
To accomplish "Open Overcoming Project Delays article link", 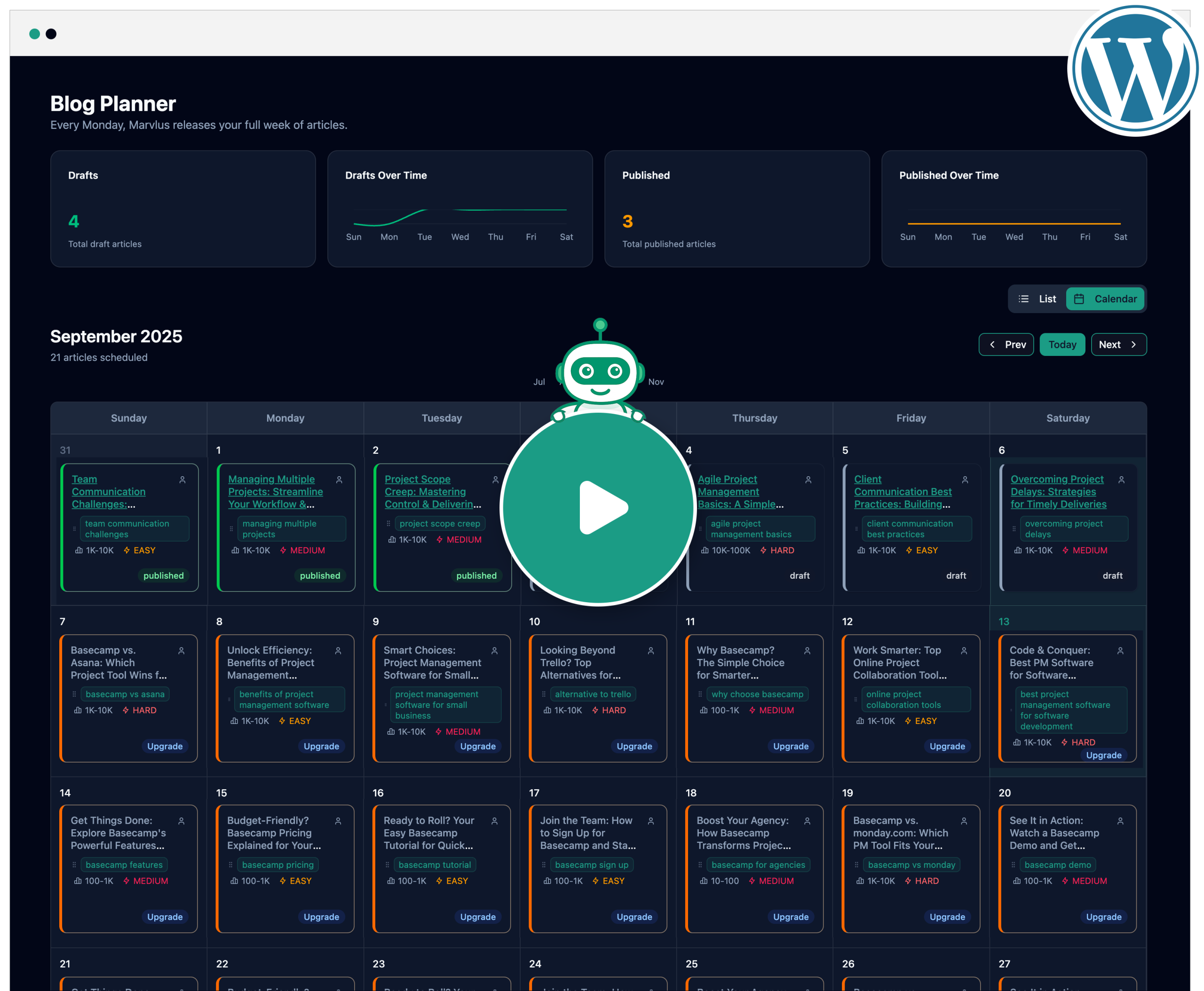I will click(x=1058, y=492).
